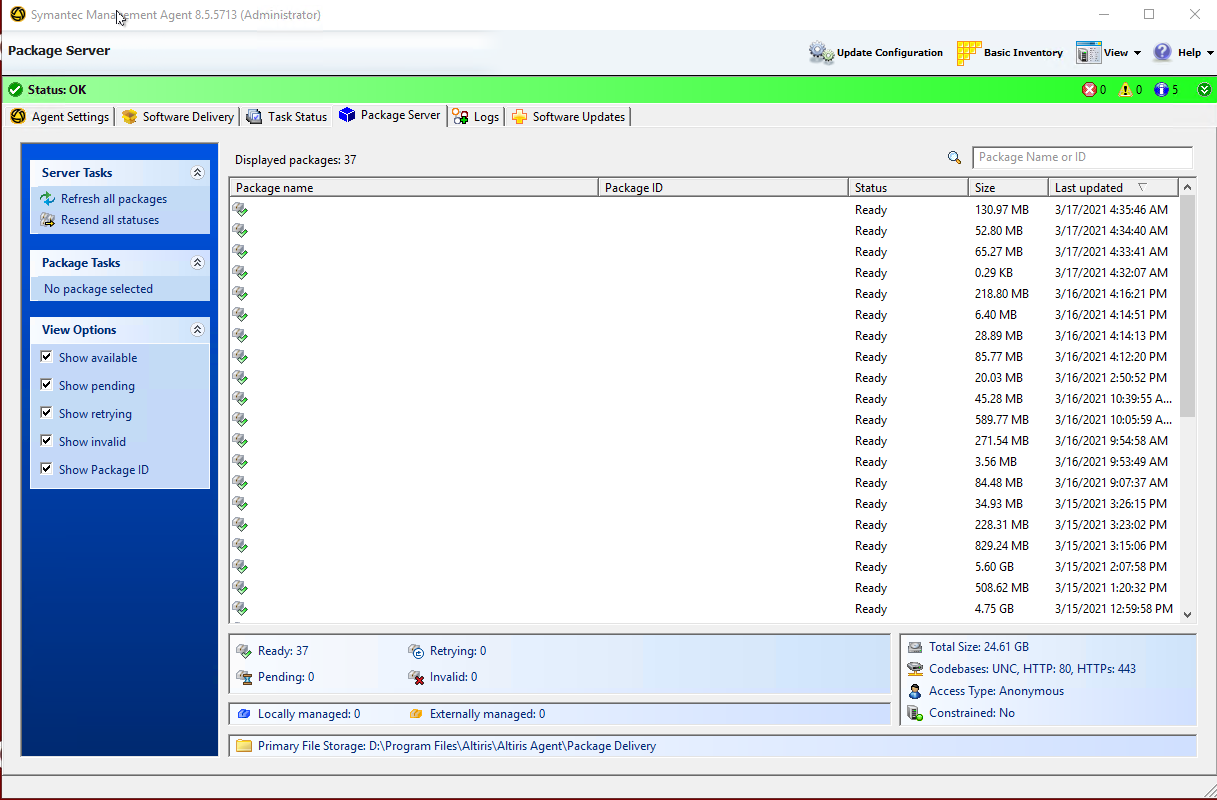This screenshot has width=1217, height=800.
Task: Open the Help menu
Action: point(1183,53)
